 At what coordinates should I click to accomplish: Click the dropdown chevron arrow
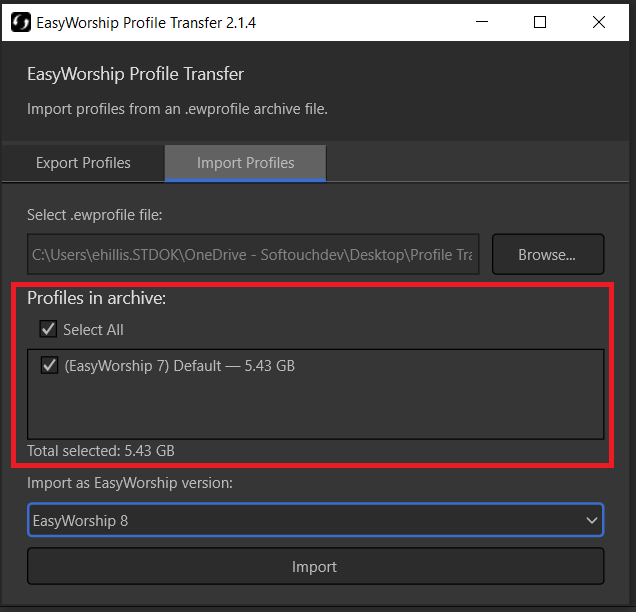(x=592, y=520)
